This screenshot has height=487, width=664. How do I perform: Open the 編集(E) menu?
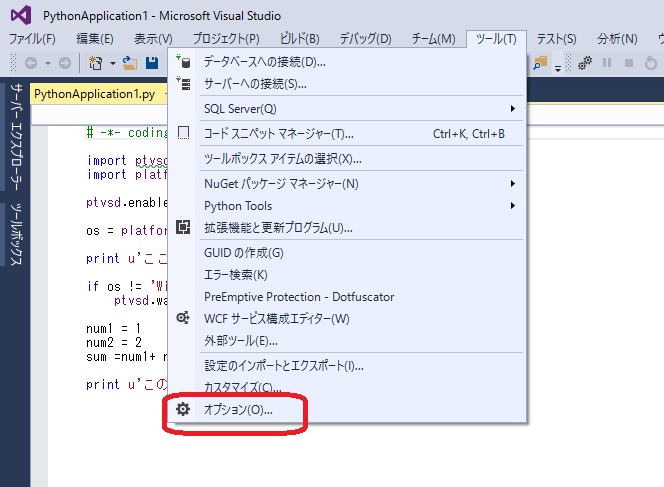click(94, 39)
